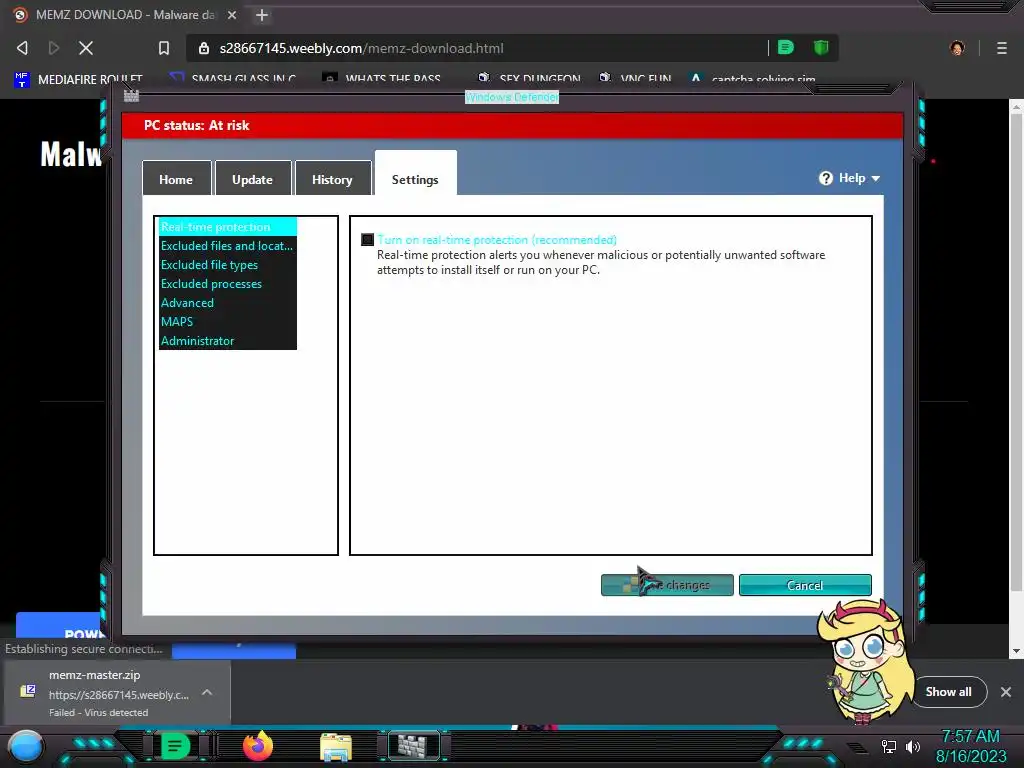Image resolution: width=1024 pixels, height=768 pixels.
Task: Open the green shield extension icon
Action: click(x=821, y=47)
